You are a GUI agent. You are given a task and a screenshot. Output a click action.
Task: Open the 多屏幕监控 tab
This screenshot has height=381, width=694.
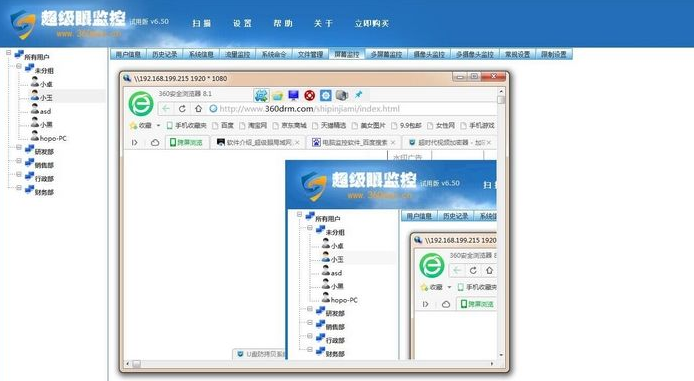coord(386,54)
